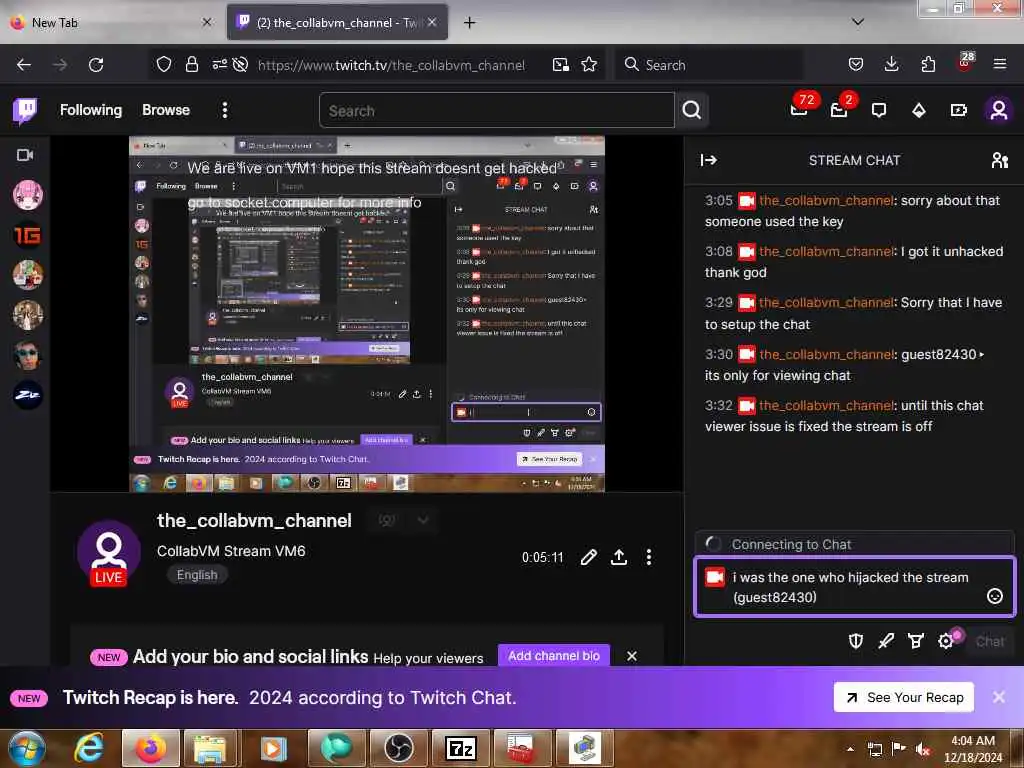Click the followed channels camera icon in sidebar
Screen dimensions: 1024x768
click(25, 155)
